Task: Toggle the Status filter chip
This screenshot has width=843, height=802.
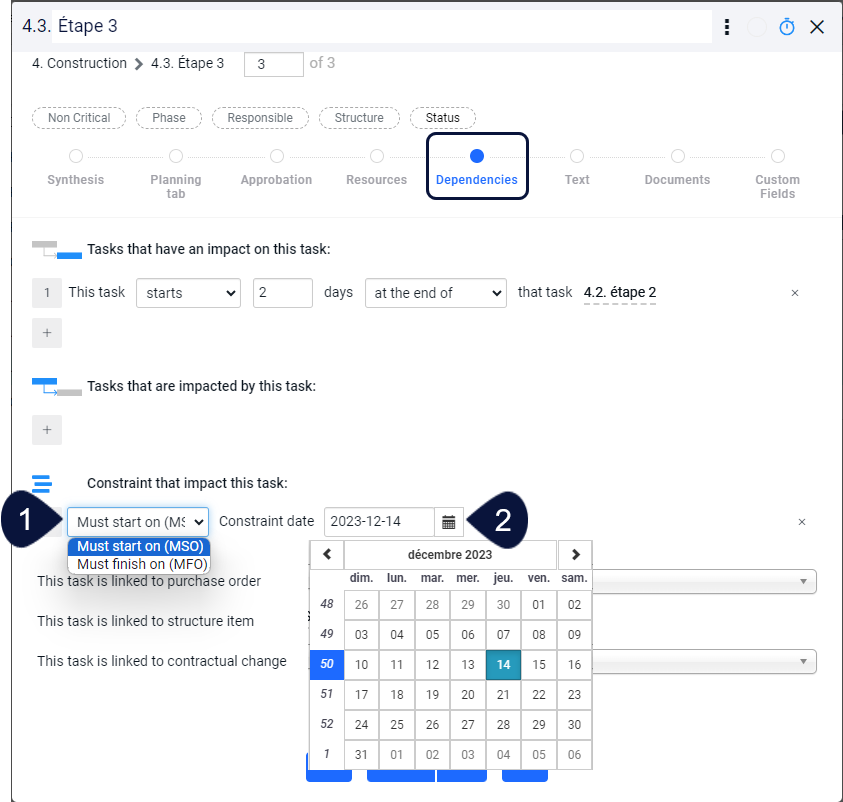Action: click(442, 118)
